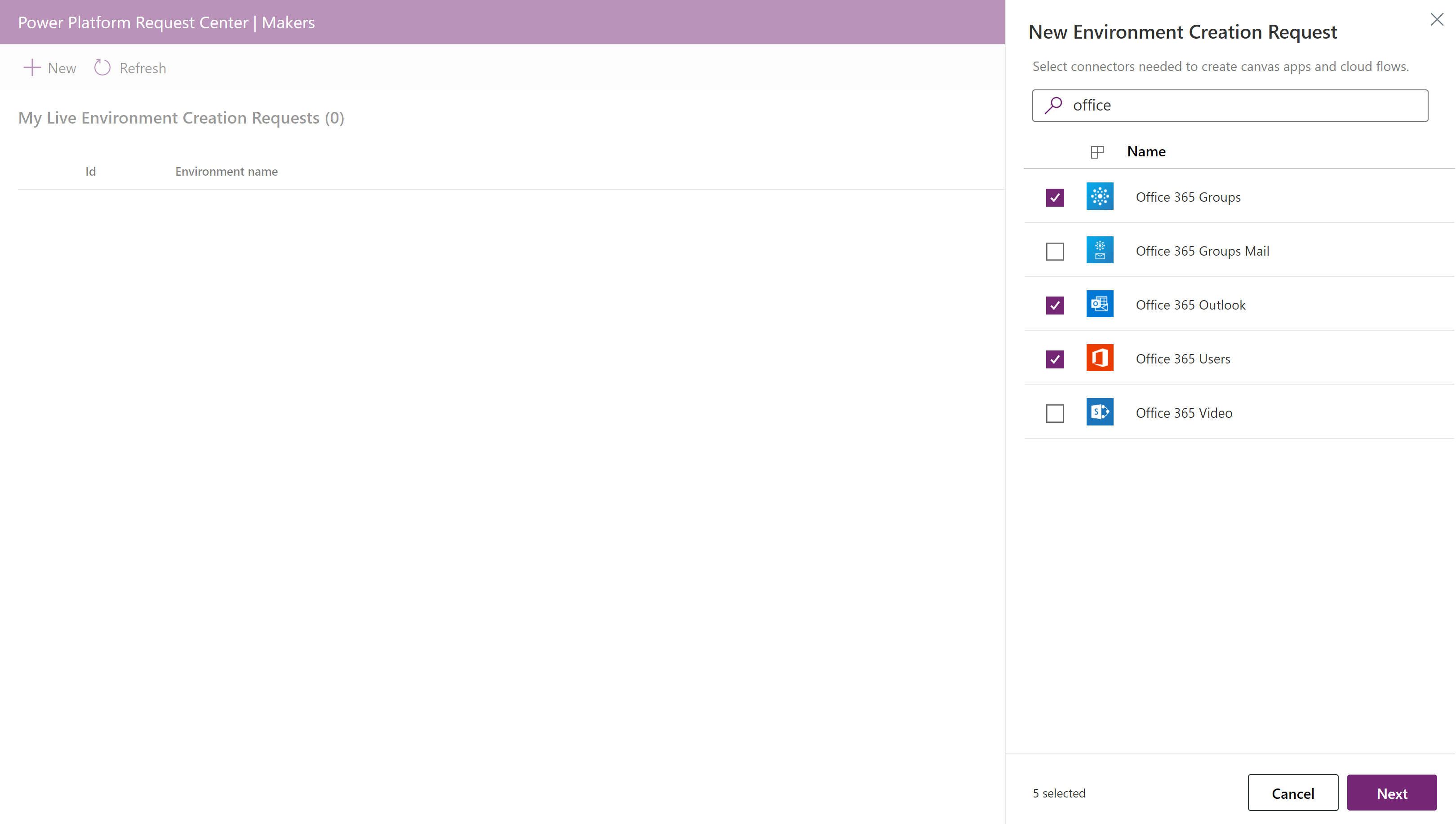Click the grid/table header checkbox icon
This screenshot has height=824, width=1456.
1097,151
